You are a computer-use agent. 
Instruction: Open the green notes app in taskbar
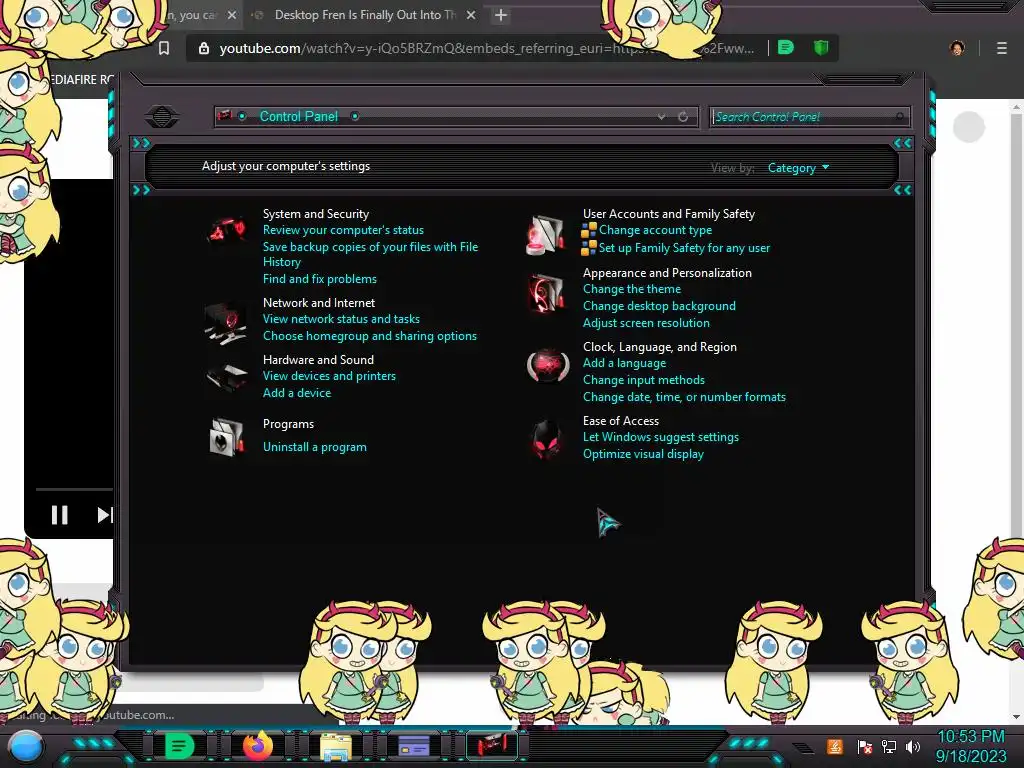click(x=179, y=746)
